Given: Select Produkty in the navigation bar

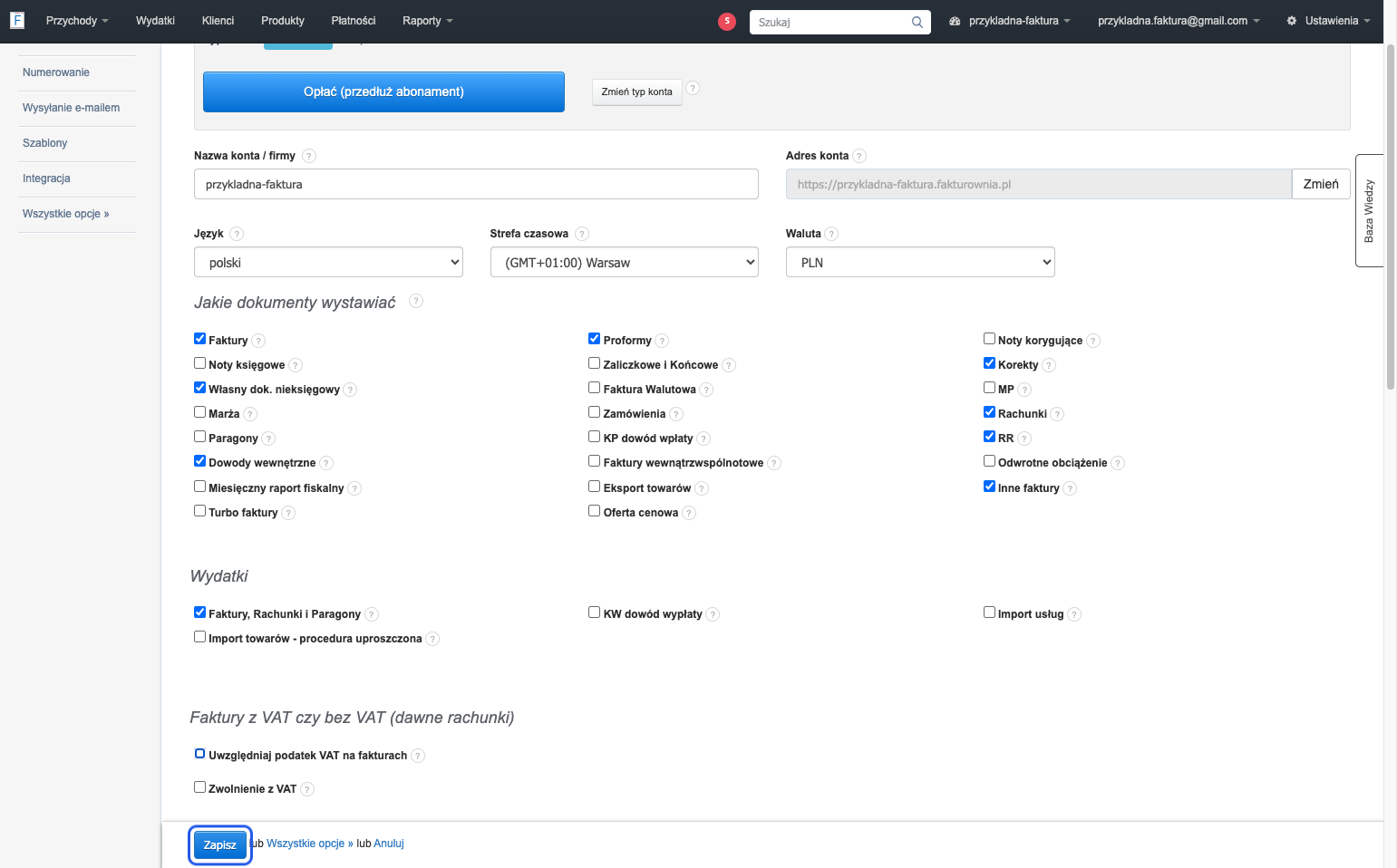Looking at the screenshot, I should point(283,21).
